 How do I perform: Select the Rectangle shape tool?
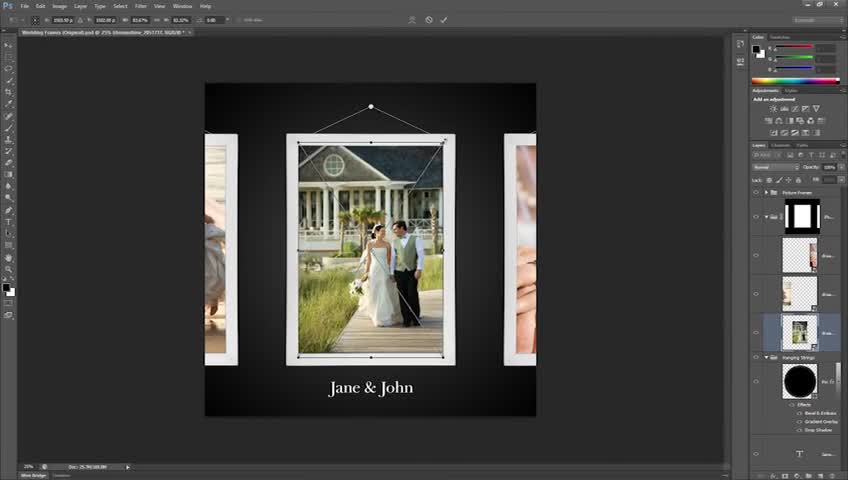(8, 245)
